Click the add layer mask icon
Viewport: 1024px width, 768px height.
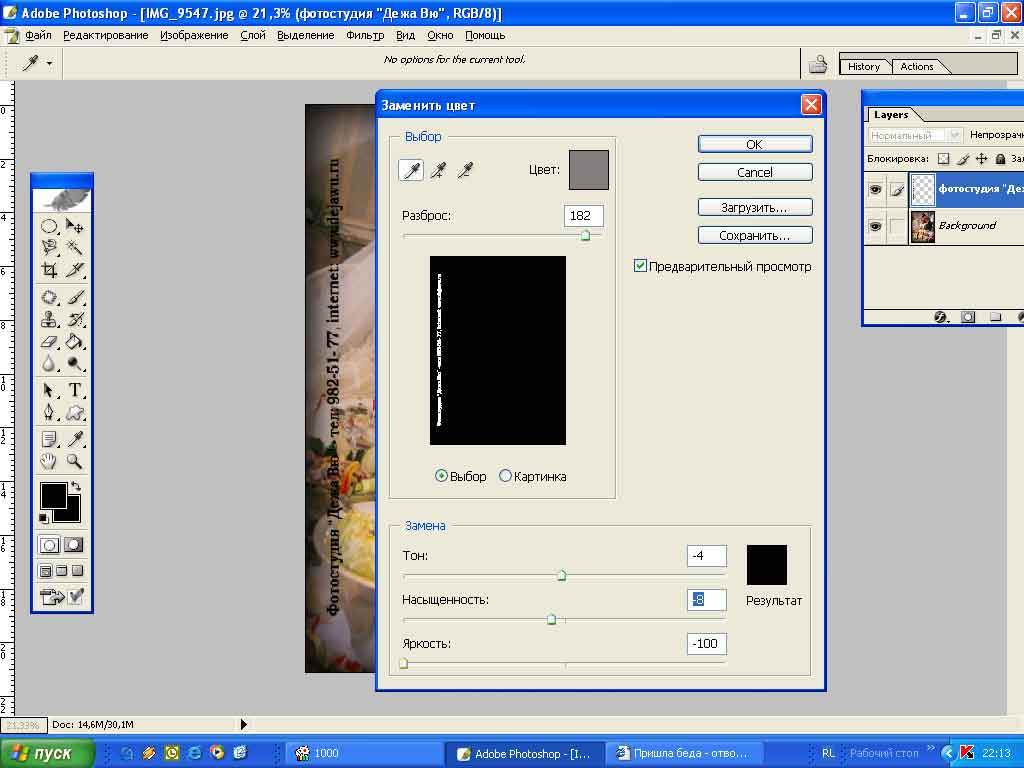click(968, 317)
